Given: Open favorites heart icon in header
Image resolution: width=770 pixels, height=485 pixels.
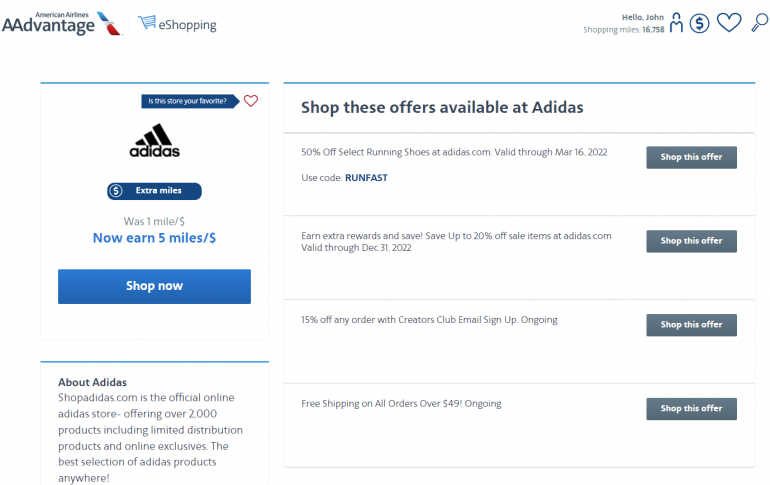Looking at the screenshot, I should click(x=730, y=22).
